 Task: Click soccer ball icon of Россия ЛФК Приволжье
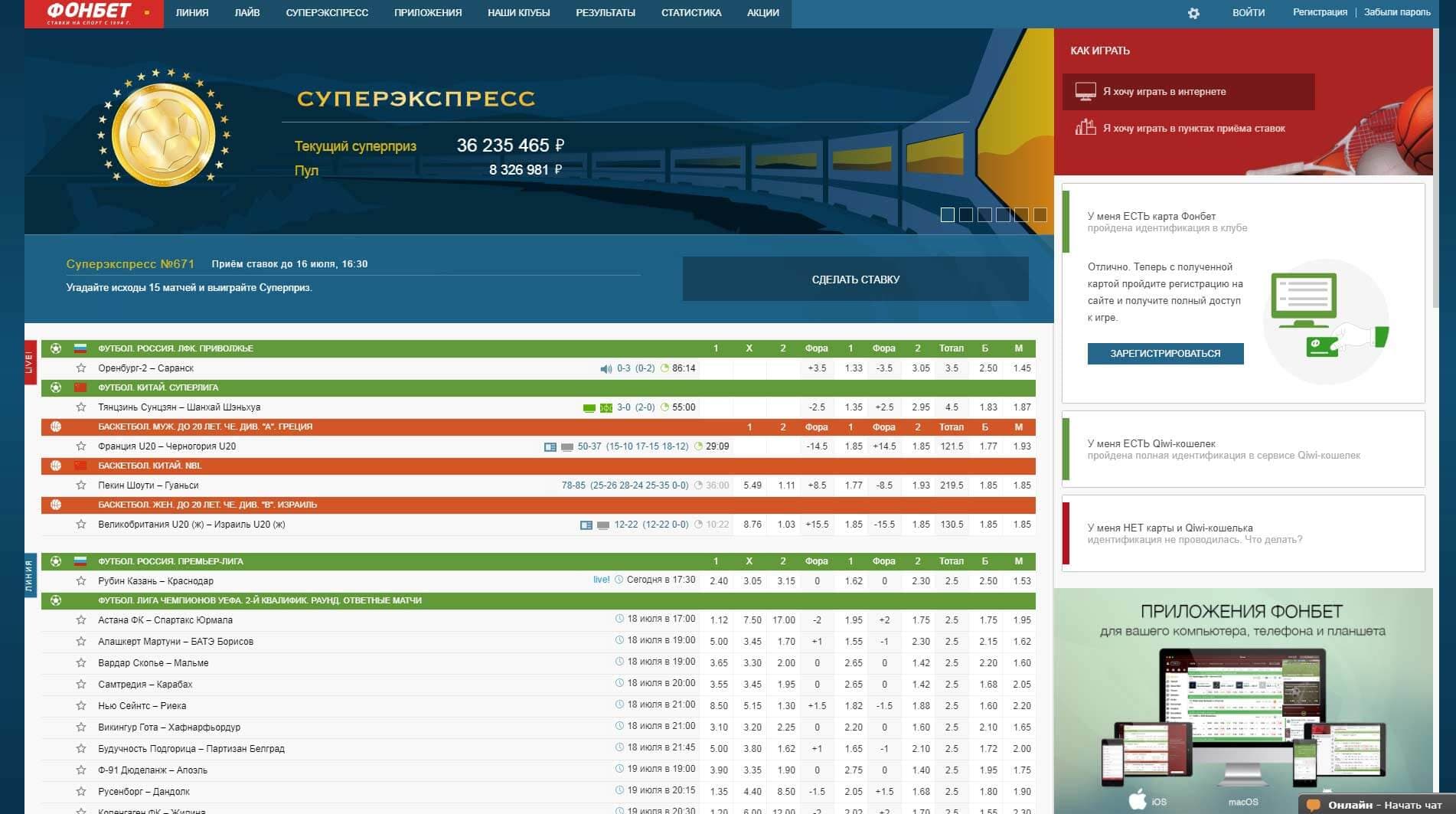(56, 348)
